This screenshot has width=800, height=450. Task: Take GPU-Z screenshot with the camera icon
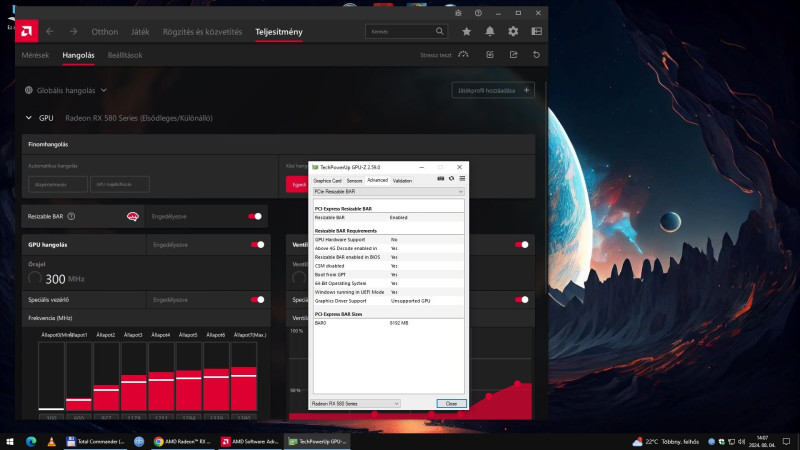[x=441, y=179]
